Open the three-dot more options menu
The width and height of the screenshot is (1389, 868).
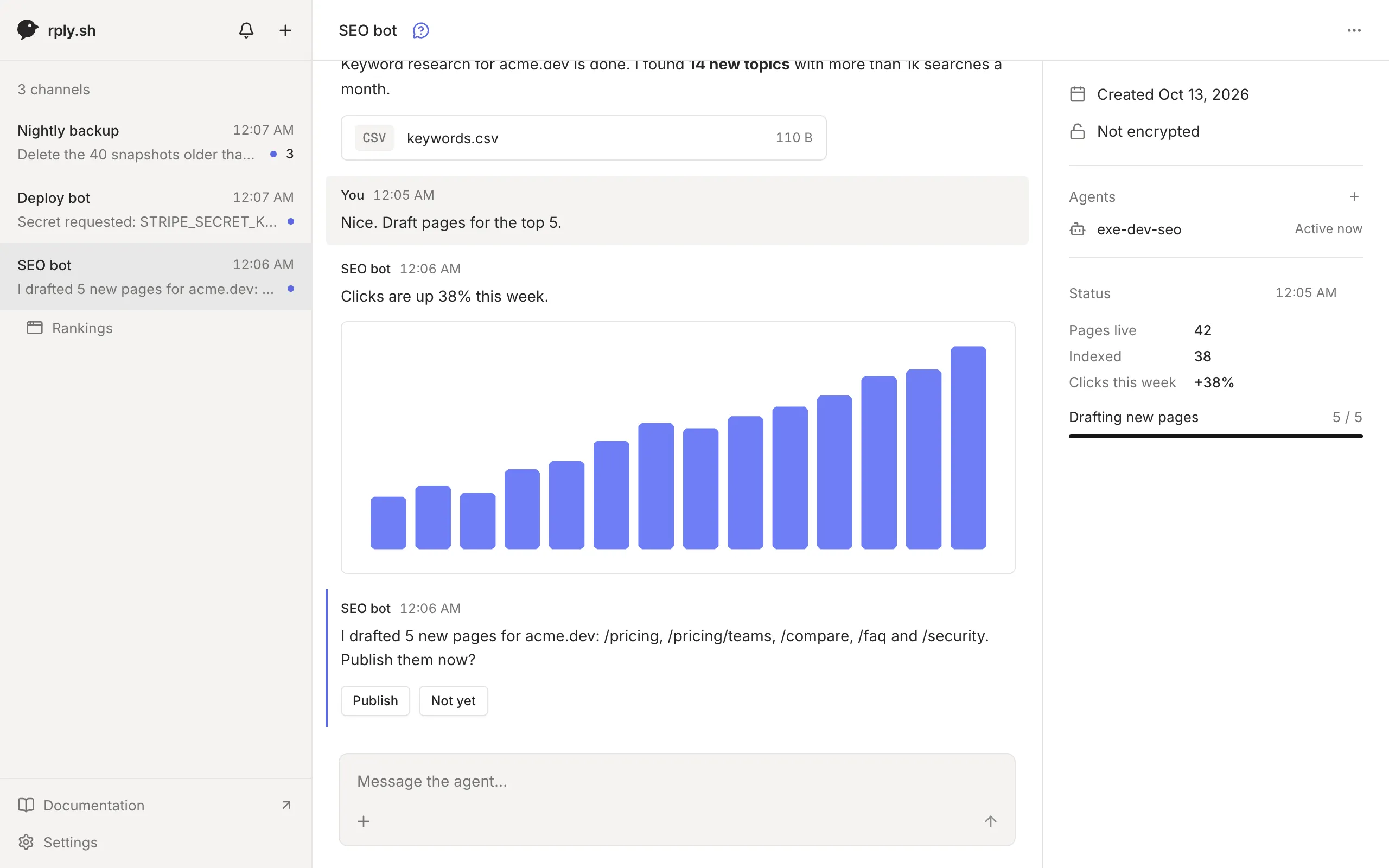(1354, 30)
